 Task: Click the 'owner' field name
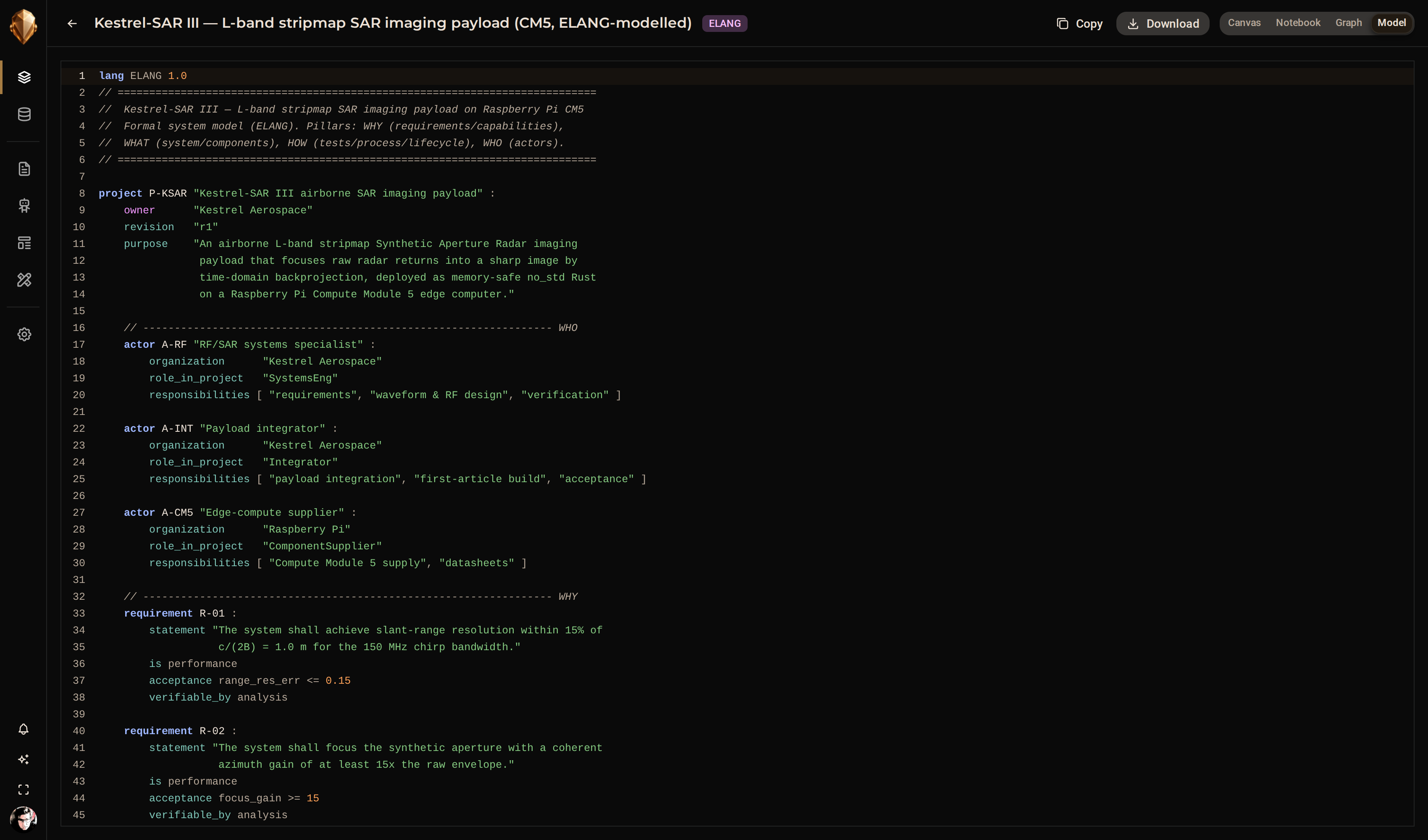[139, 210]
